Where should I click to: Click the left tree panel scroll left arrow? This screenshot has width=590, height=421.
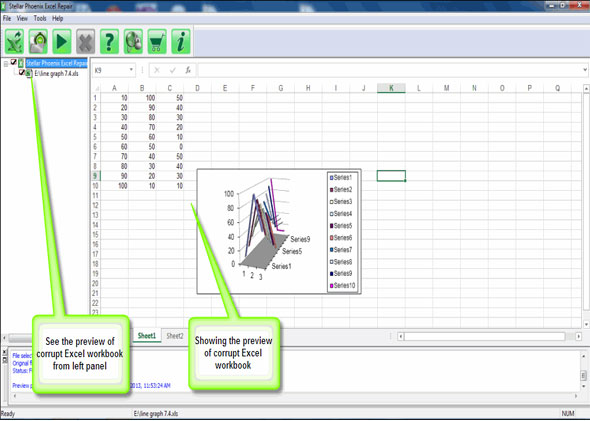pyautogui.click(x=4, y=337)
